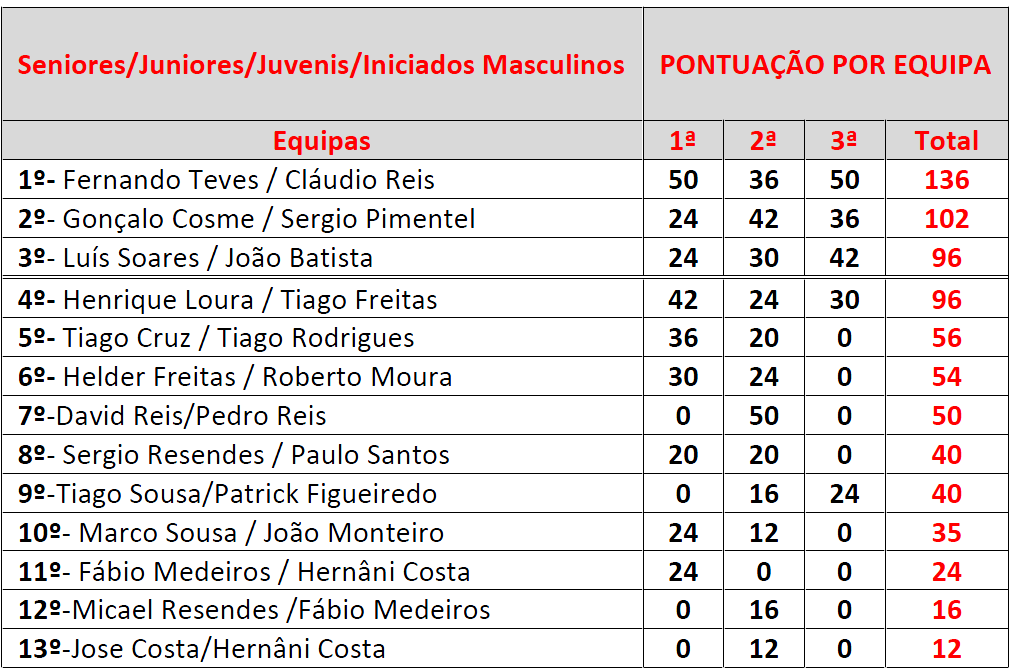This screenshot has height=672, width=1013.
Task: Click Tiago Cruz / Tiago Rodrigues team cell
Action: pos(322,337)
